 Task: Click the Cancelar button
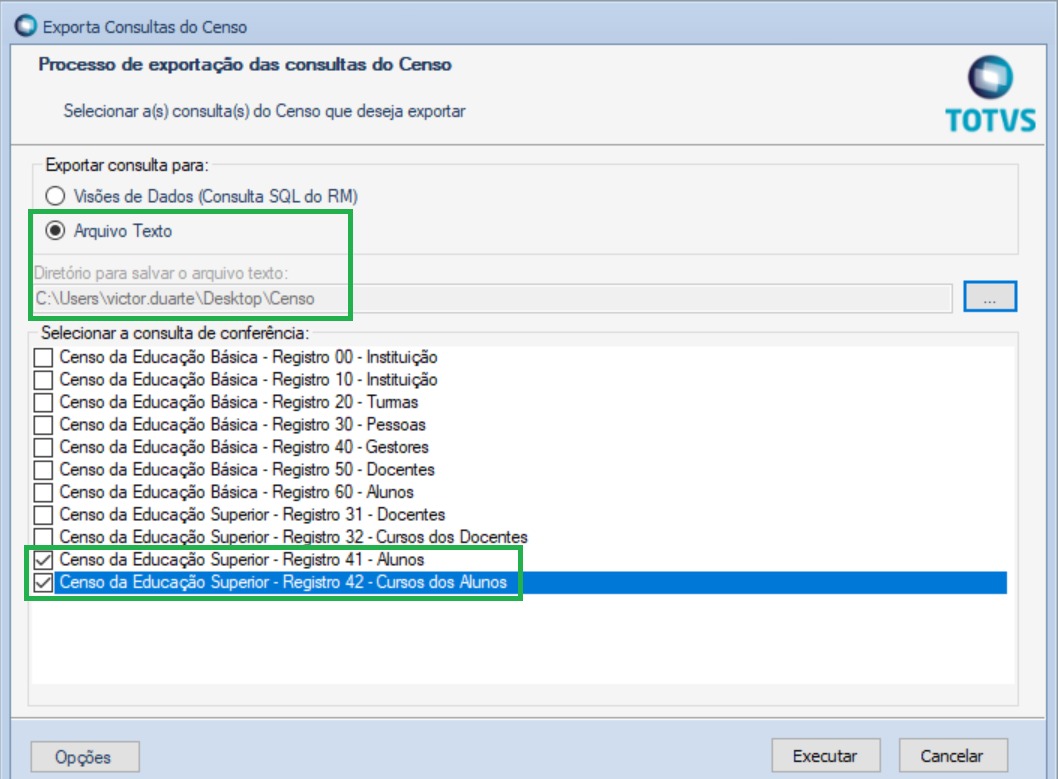(x=953, y=755)
